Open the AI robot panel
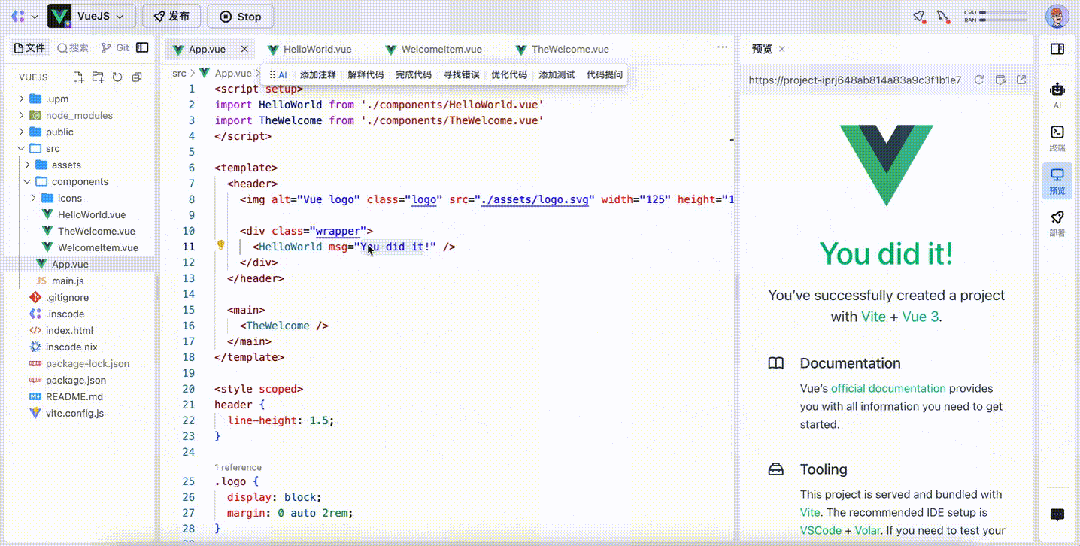Viewport: 1080px width, 546px height. (x=1057, y=95)
